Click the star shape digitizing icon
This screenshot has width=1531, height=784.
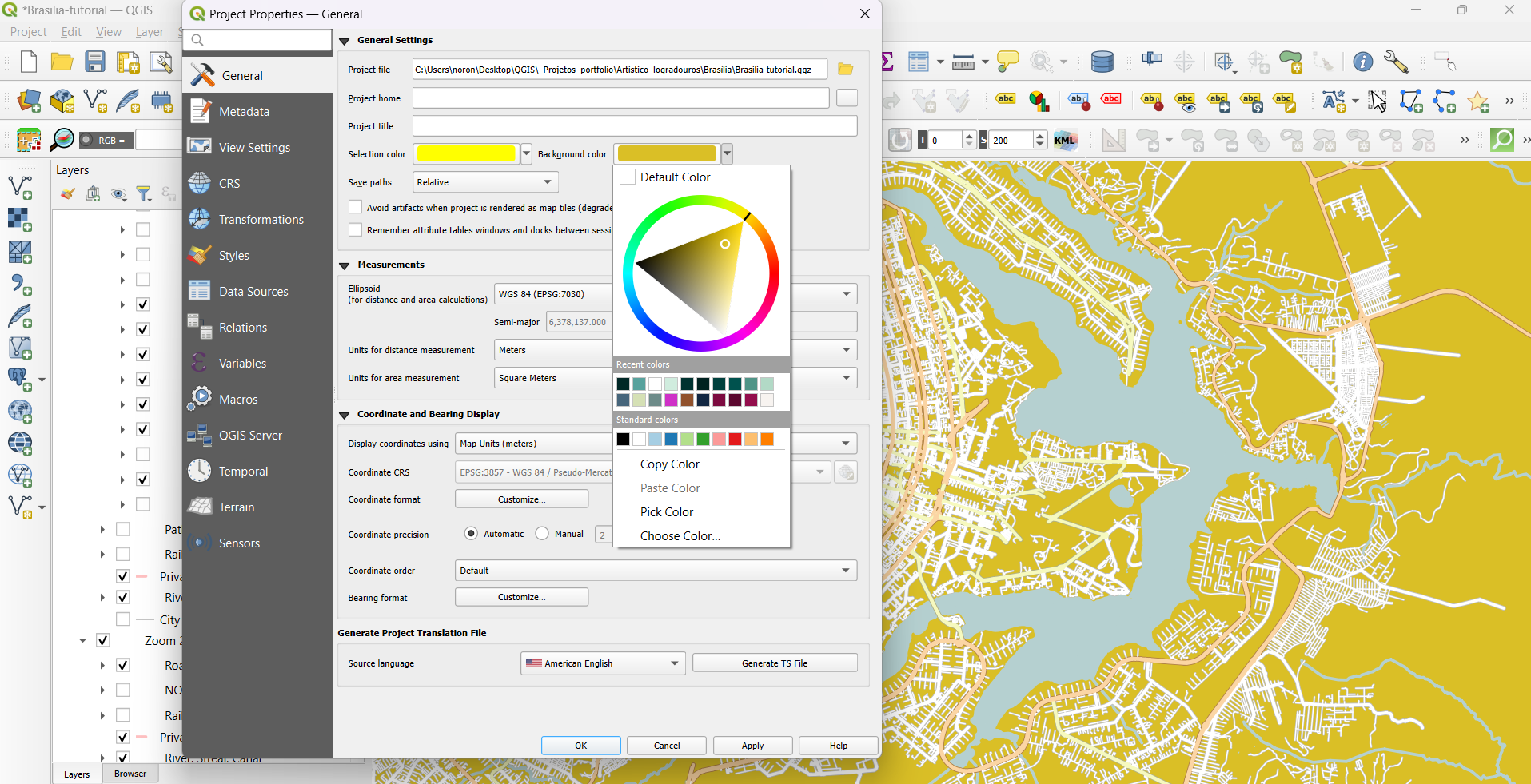pyautogui.click(x=1477, y=101)
